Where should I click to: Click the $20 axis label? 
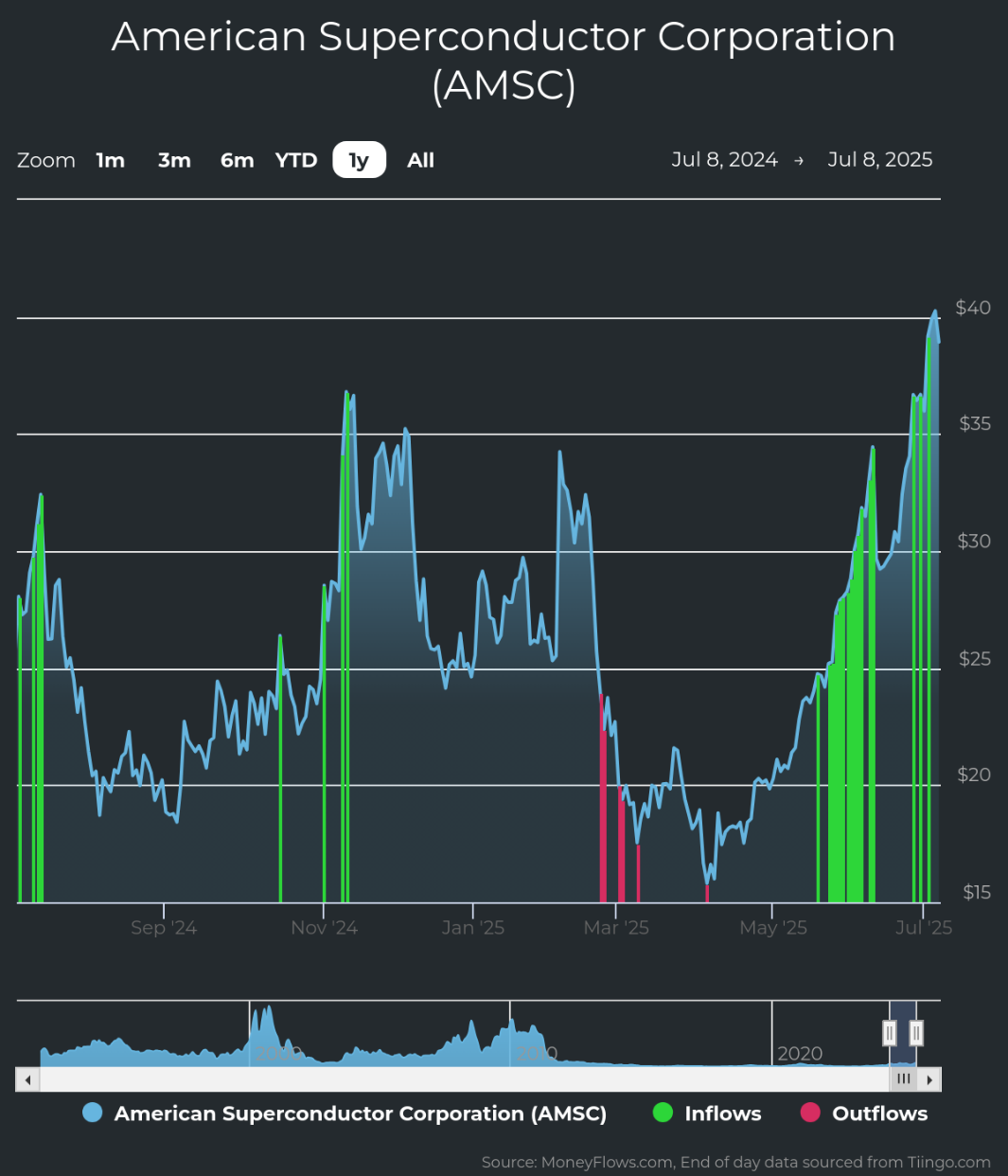[x=974, y=775]
